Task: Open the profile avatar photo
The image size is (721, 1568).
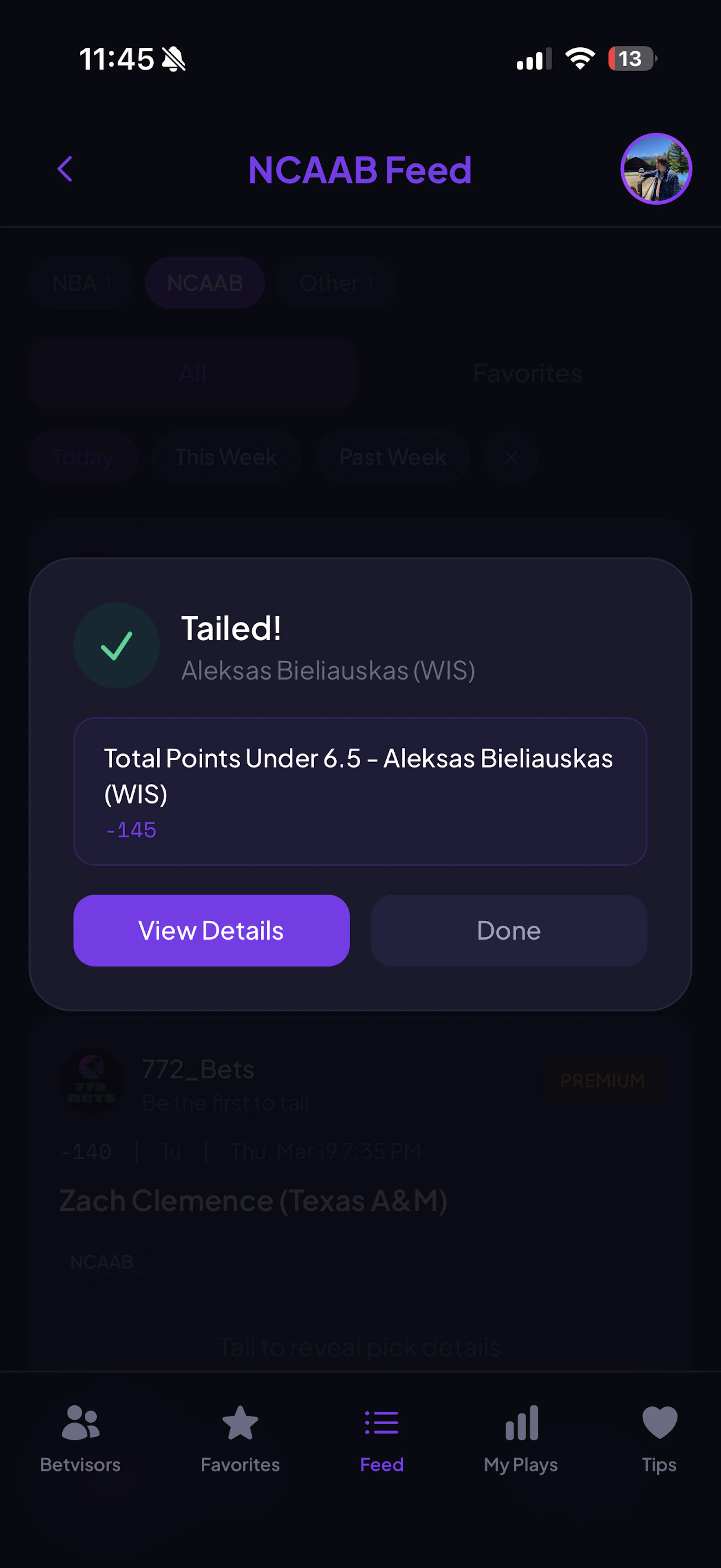Action: point(656,169)
